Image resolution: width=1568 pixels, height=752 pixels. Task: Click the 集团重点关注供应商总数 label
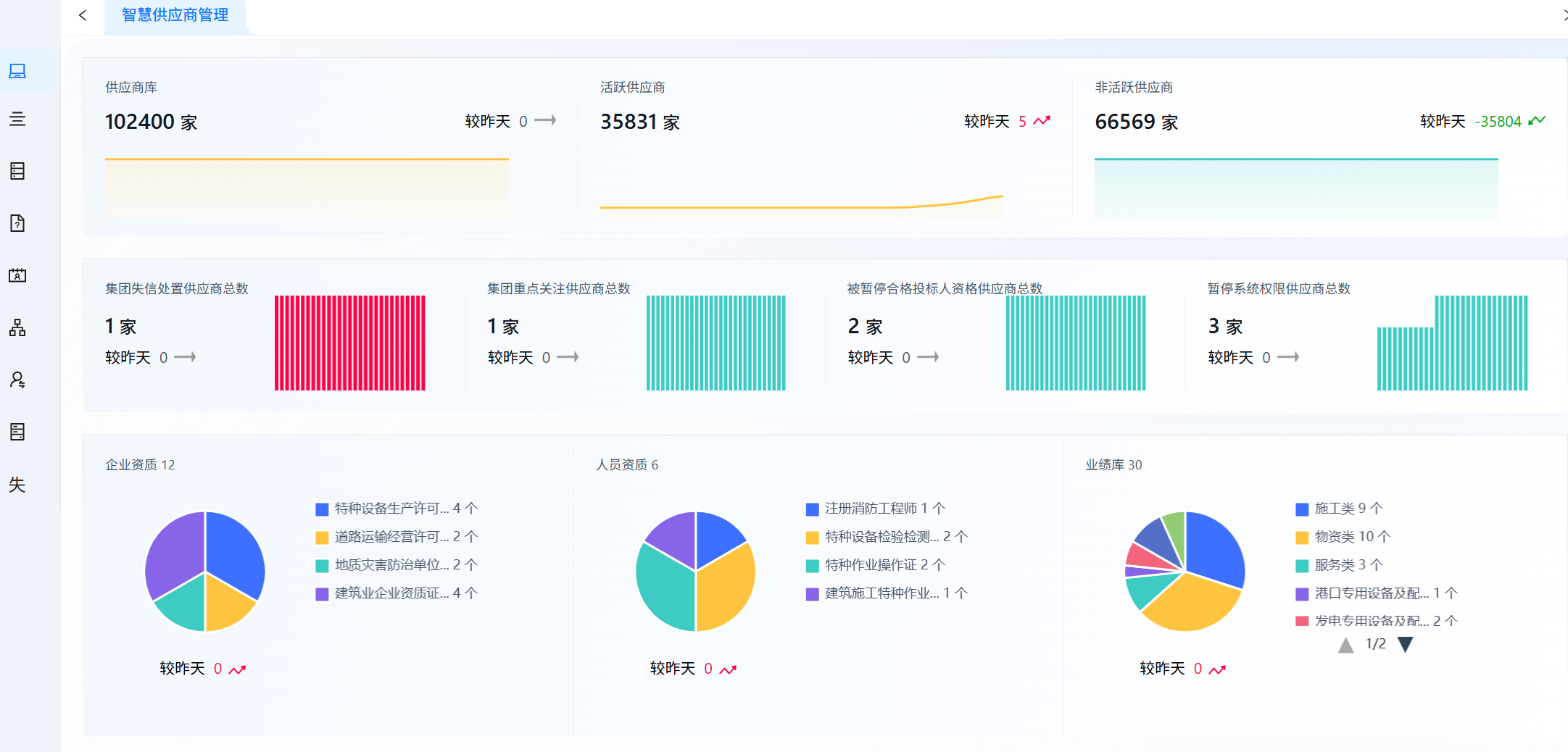(559, 289)
